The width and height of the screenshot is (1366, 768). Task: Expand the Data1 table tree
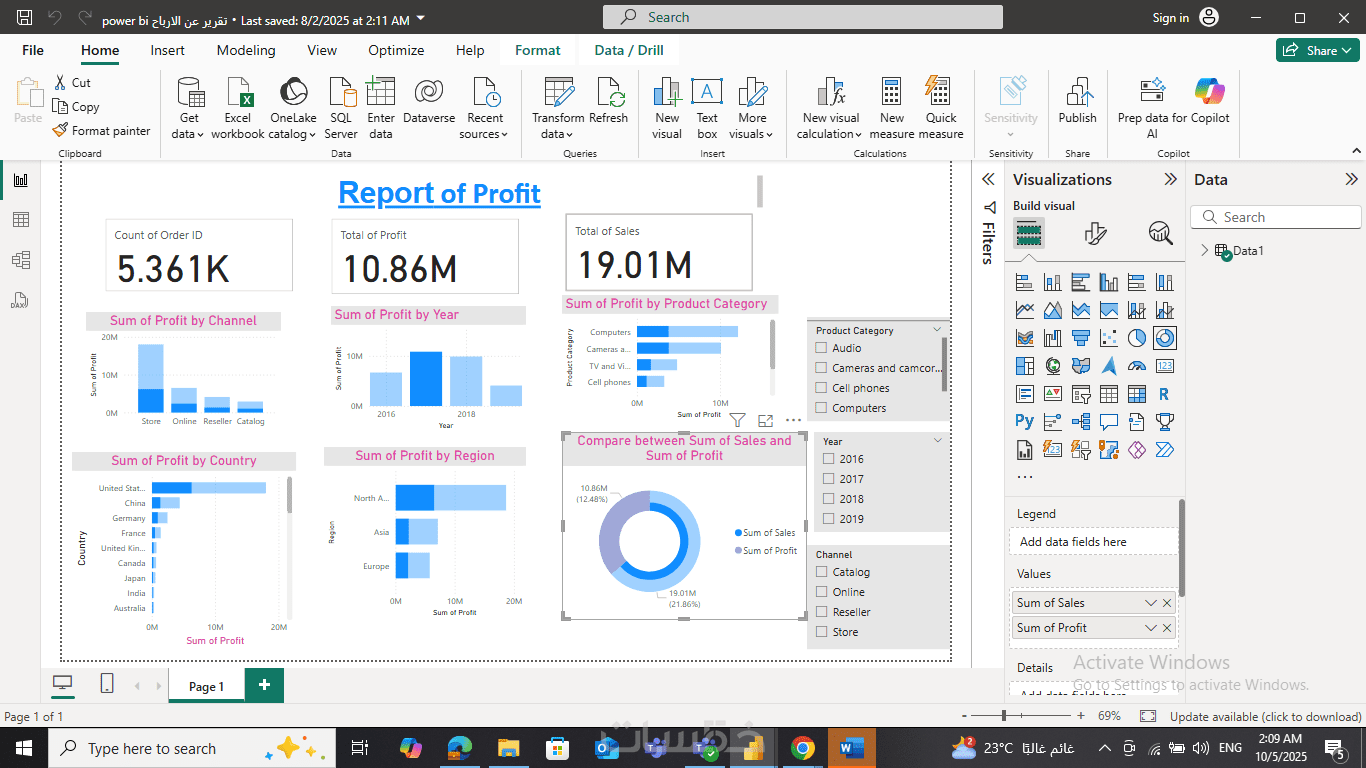coord(1204,251)
